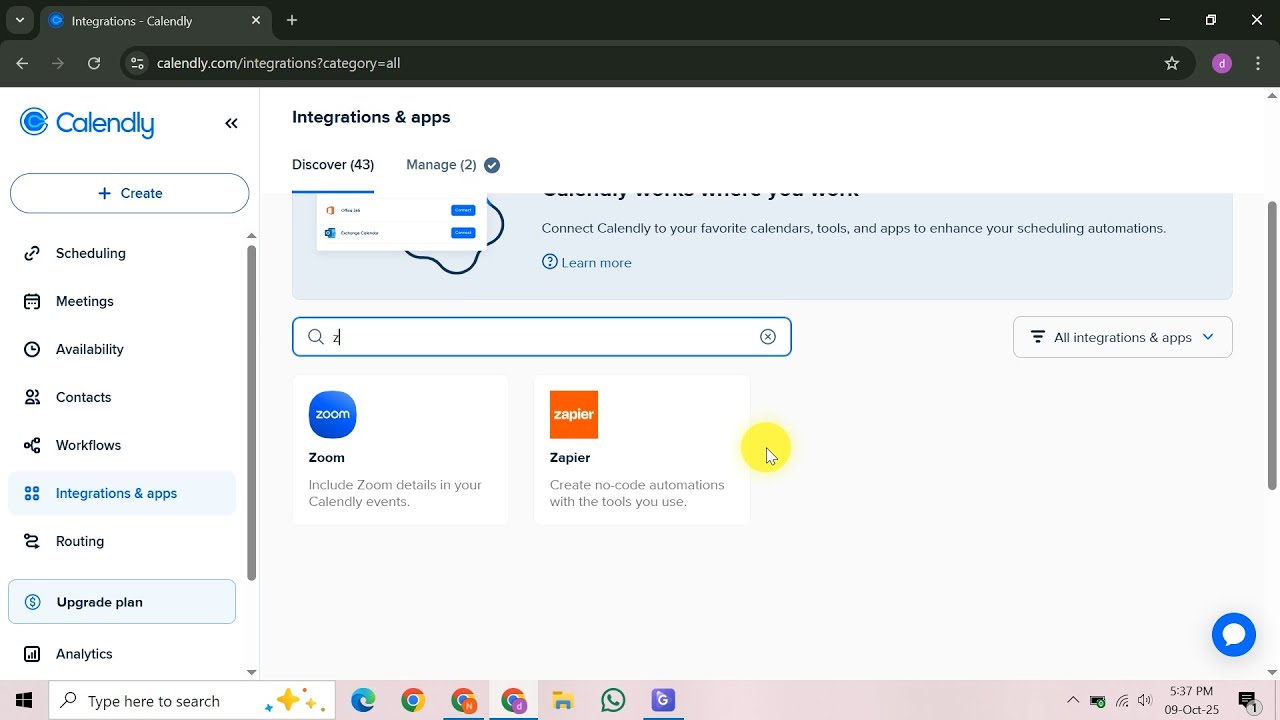Screen dimensions: 1280x720
Task: Open the Chrome profile avatar
Action: tap(1222, 63)
